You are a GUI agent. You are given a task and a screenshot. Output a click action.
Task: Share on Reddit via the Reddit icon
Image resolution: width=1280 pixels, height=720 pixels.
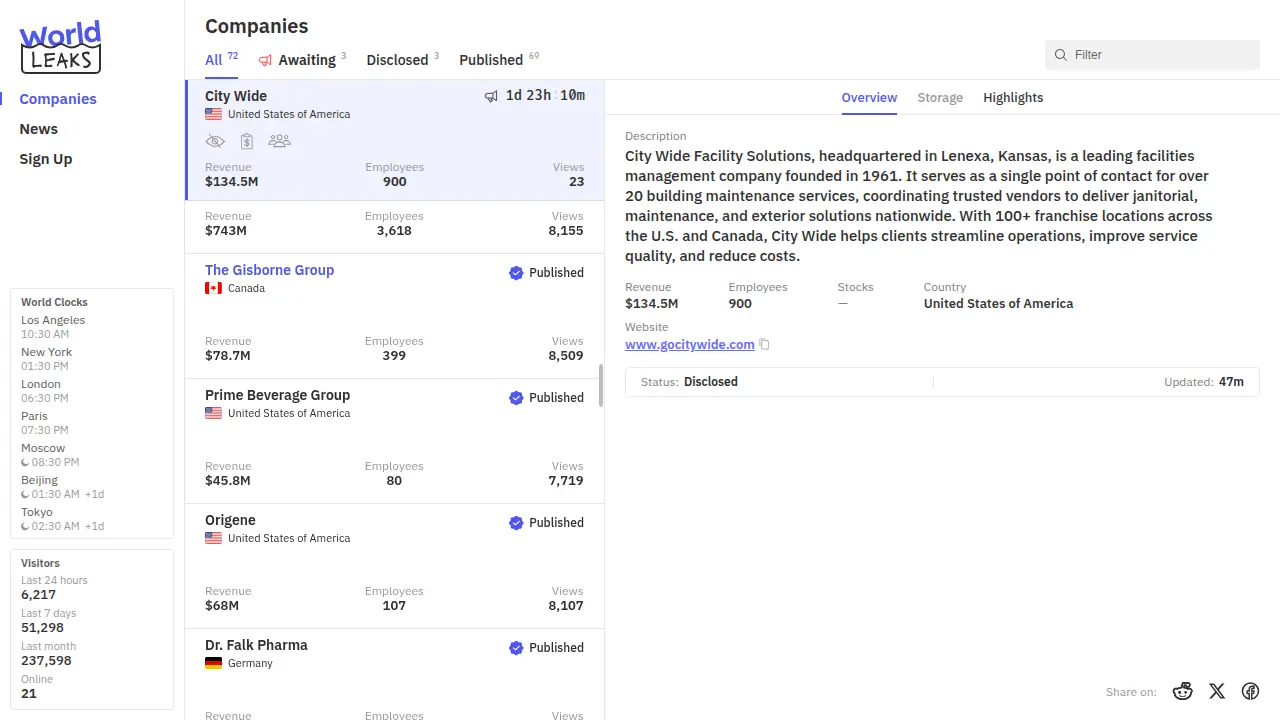tap(1183, 691)
